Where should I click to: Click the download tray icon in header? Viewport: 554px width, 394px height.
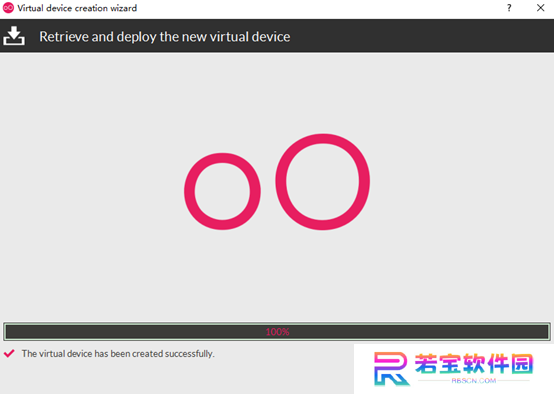click(x=14, y=36)
